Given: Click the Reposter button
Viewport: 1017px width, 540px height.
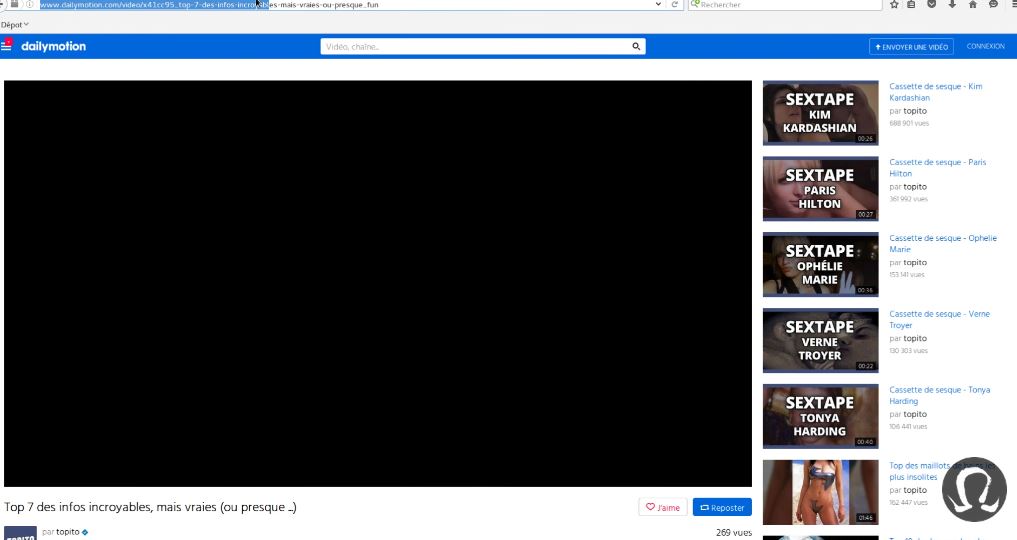Looking at the screenshot, I should click(722, 507).
